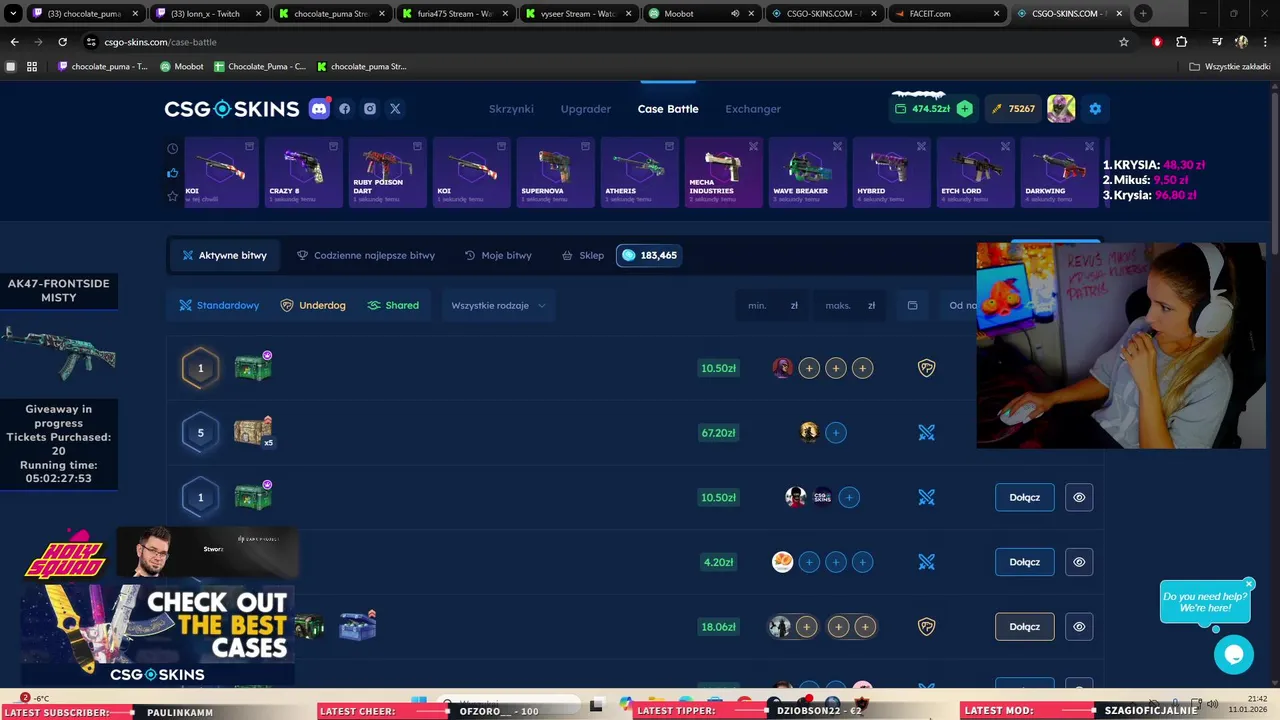Open the Upgrader menu item
This screenshot has width=1280, height=720.
click(x=586, y=109)
